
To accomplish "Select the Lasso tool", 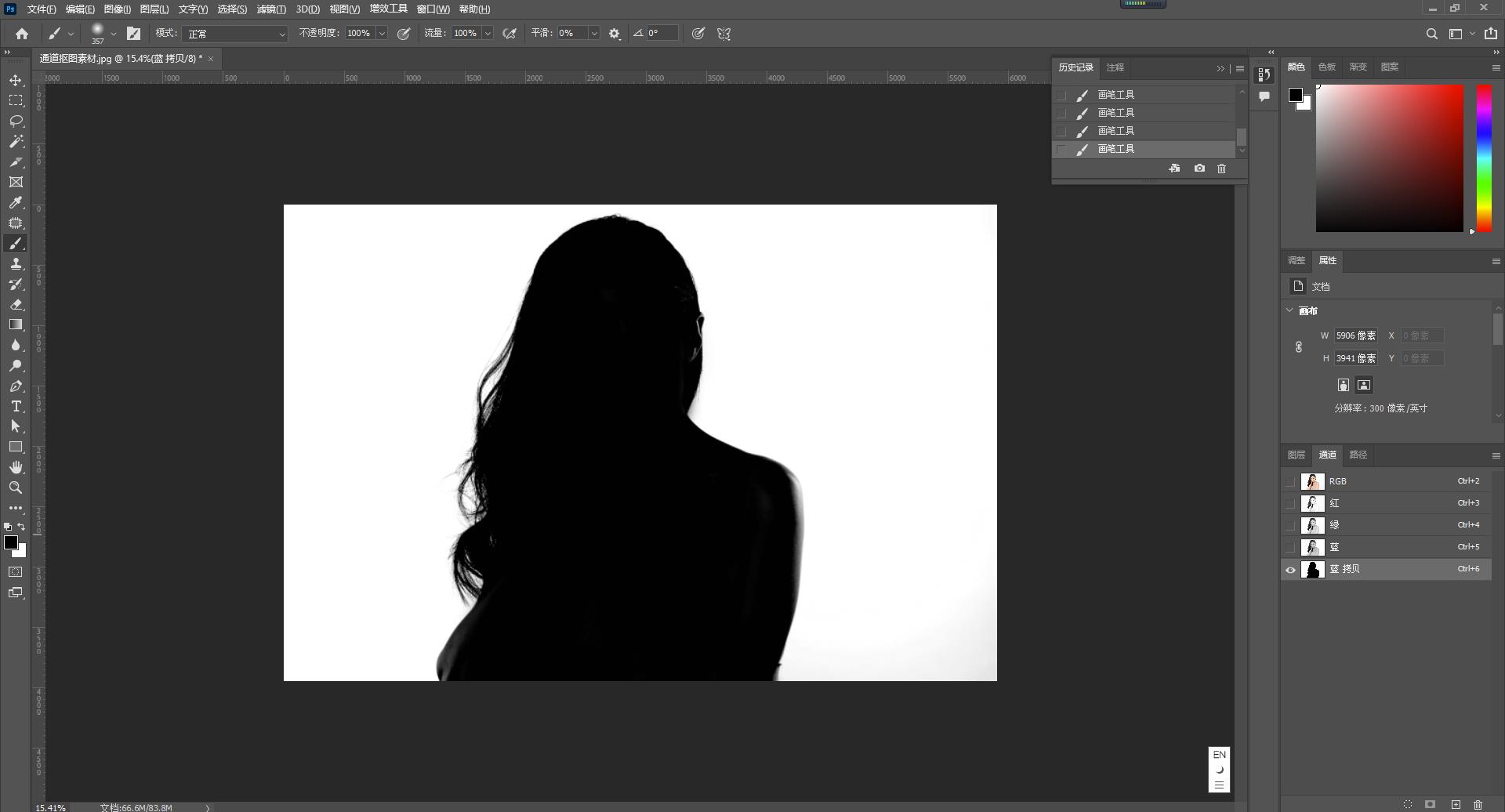I will tap(16, 121).
